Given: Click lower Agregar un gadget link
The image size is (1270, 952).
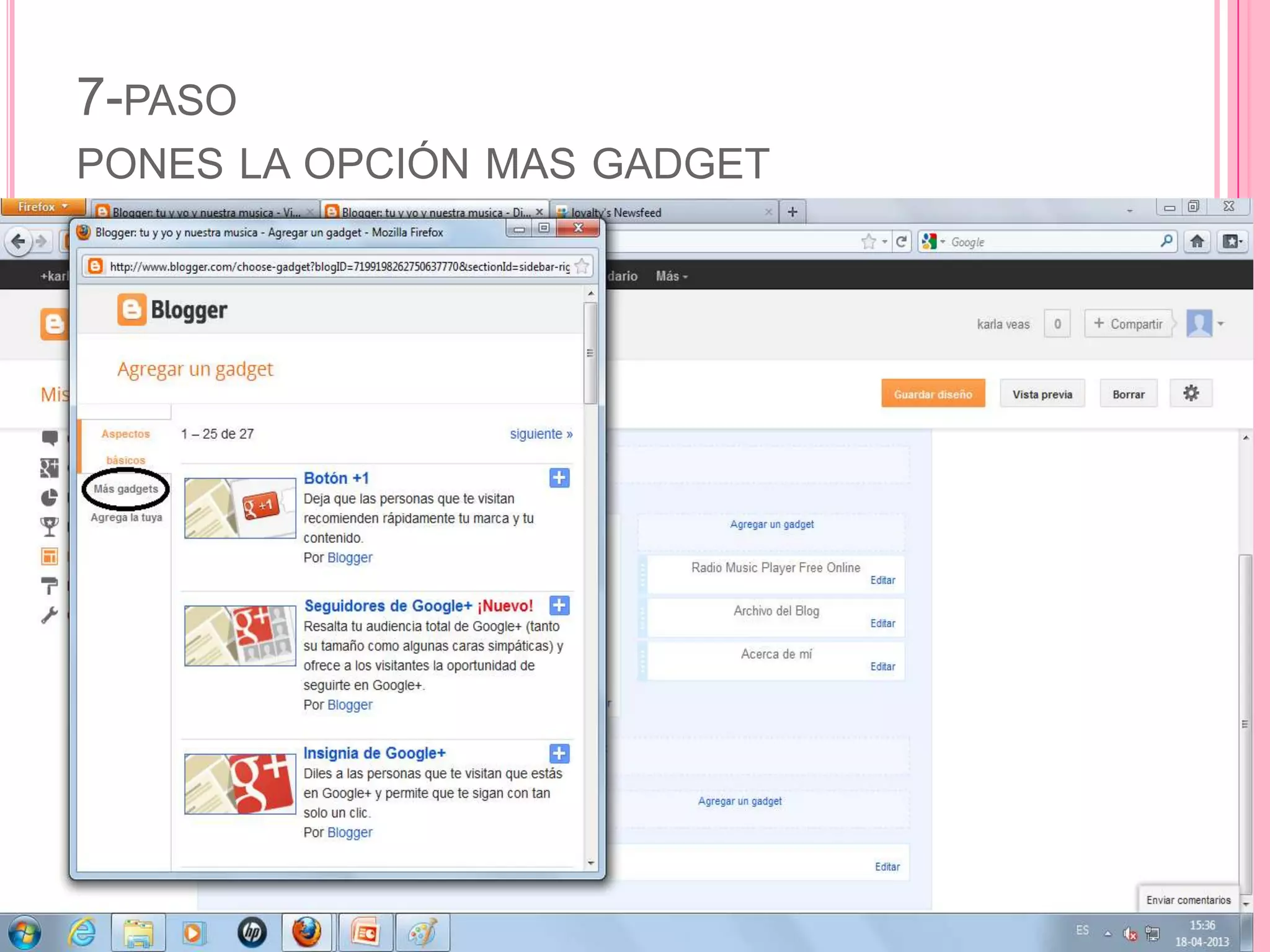Looking at the screenshot, I should point(740,801).
